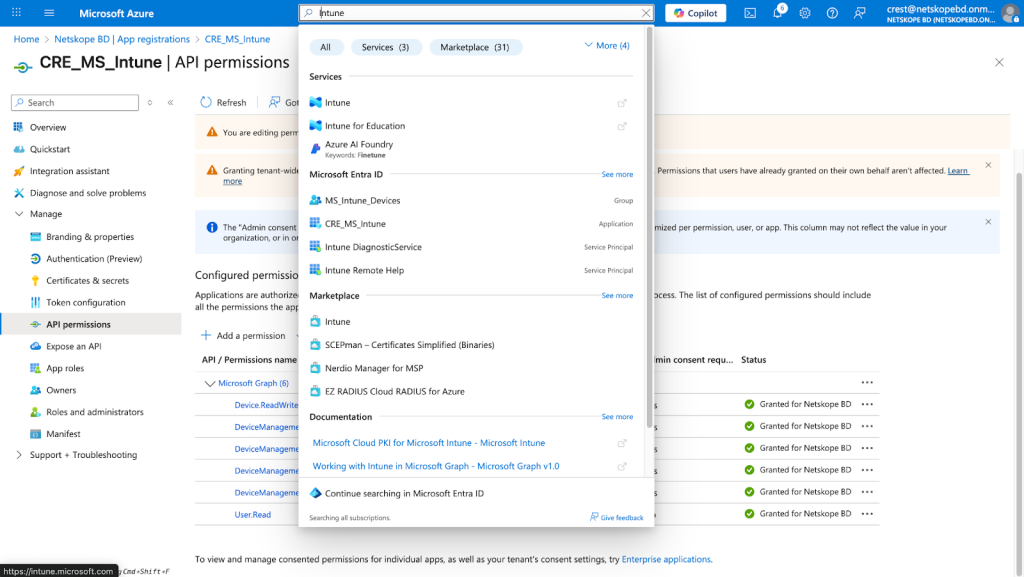See more Microsoft Entra ID results
The height and width of the screenshot is (577, 1024).
pos(617,174)
